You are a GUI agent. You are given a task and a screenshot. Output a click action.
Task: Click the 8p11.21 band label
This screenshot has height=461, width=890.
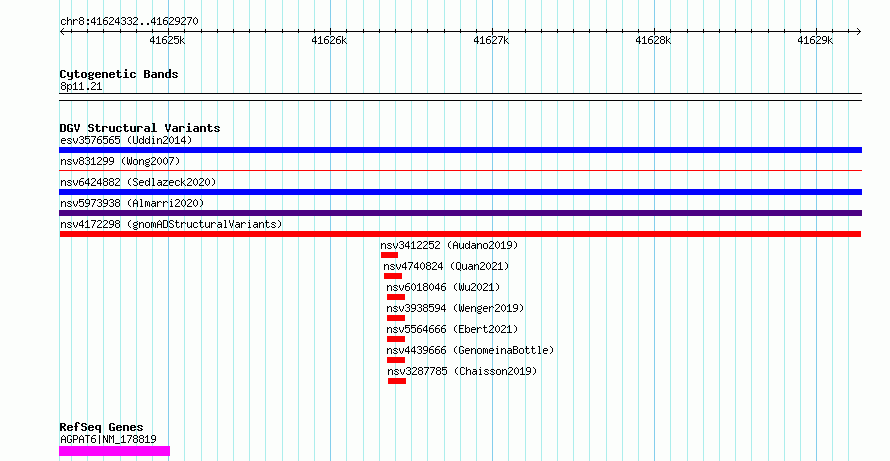[x=81, y=87]
